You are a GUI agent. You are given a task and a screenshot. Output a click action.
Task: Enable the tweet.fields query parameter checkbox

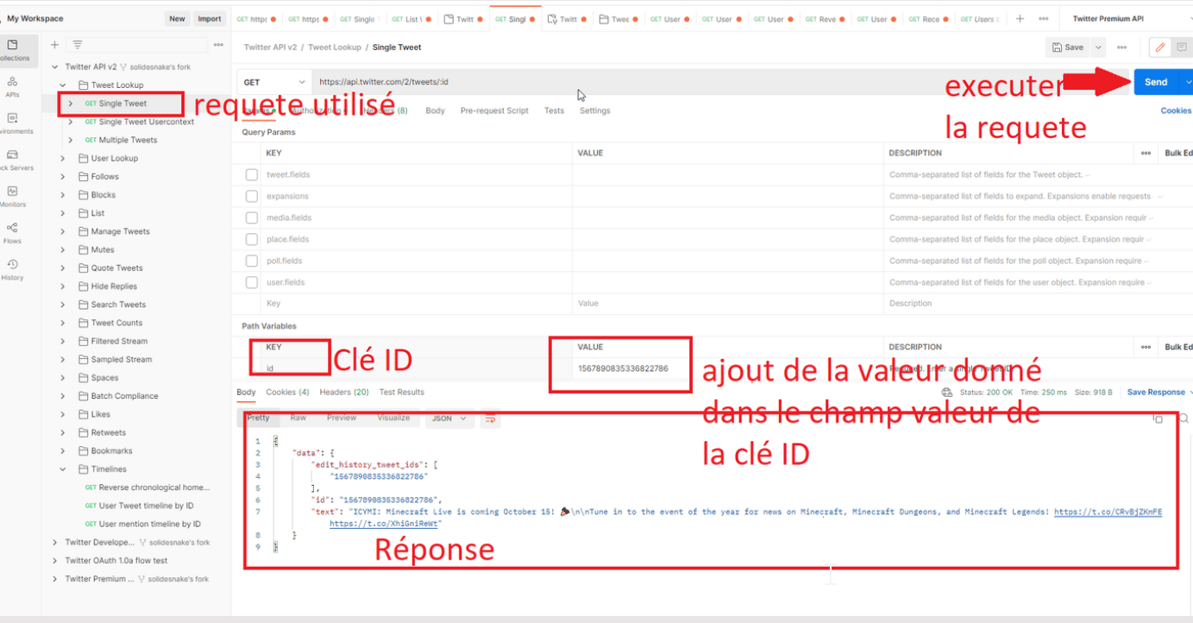tap(252, 175)
